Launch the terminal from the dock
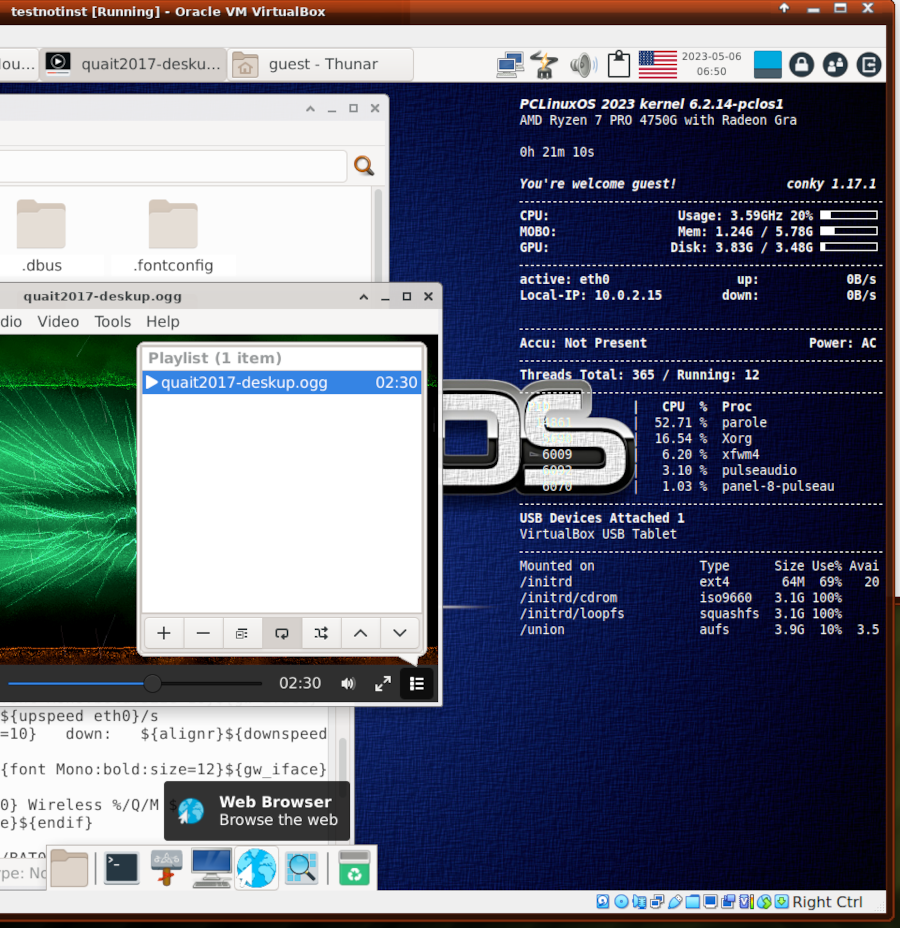Image resolution: width=900 pixels, height=928 pixels. (122, 867)
